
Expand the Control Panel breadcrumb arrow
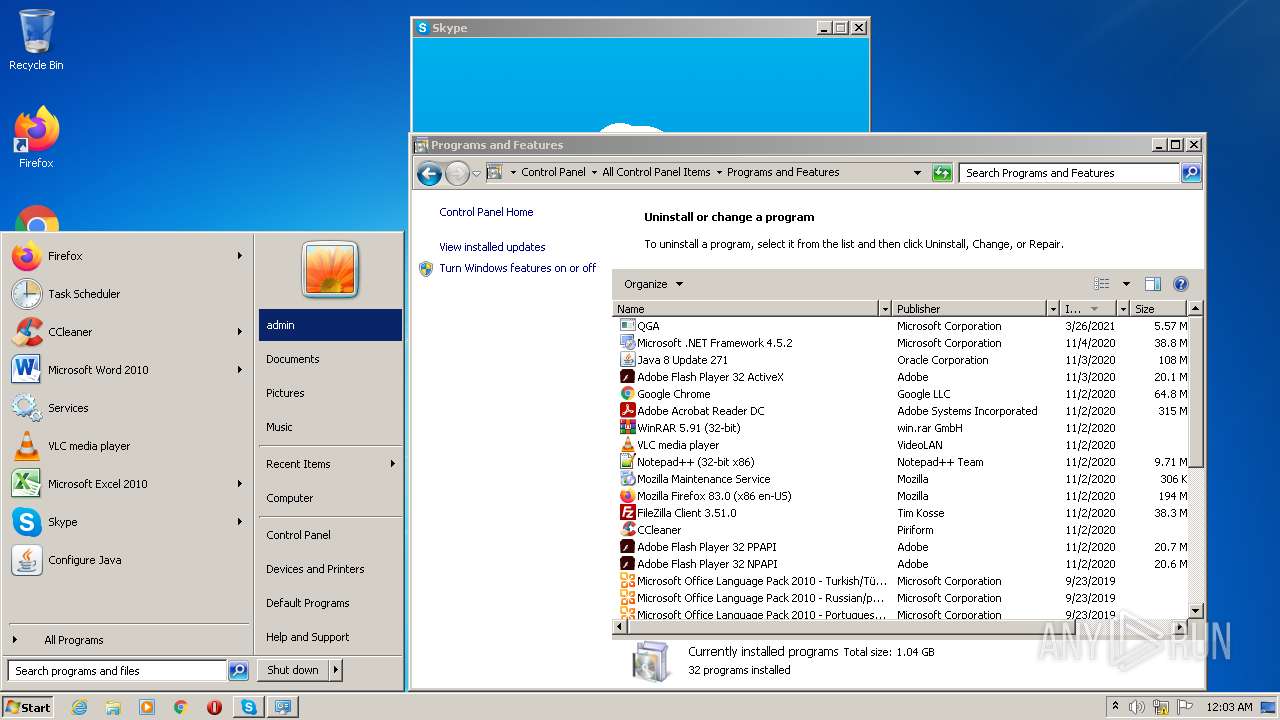(594, 173)
